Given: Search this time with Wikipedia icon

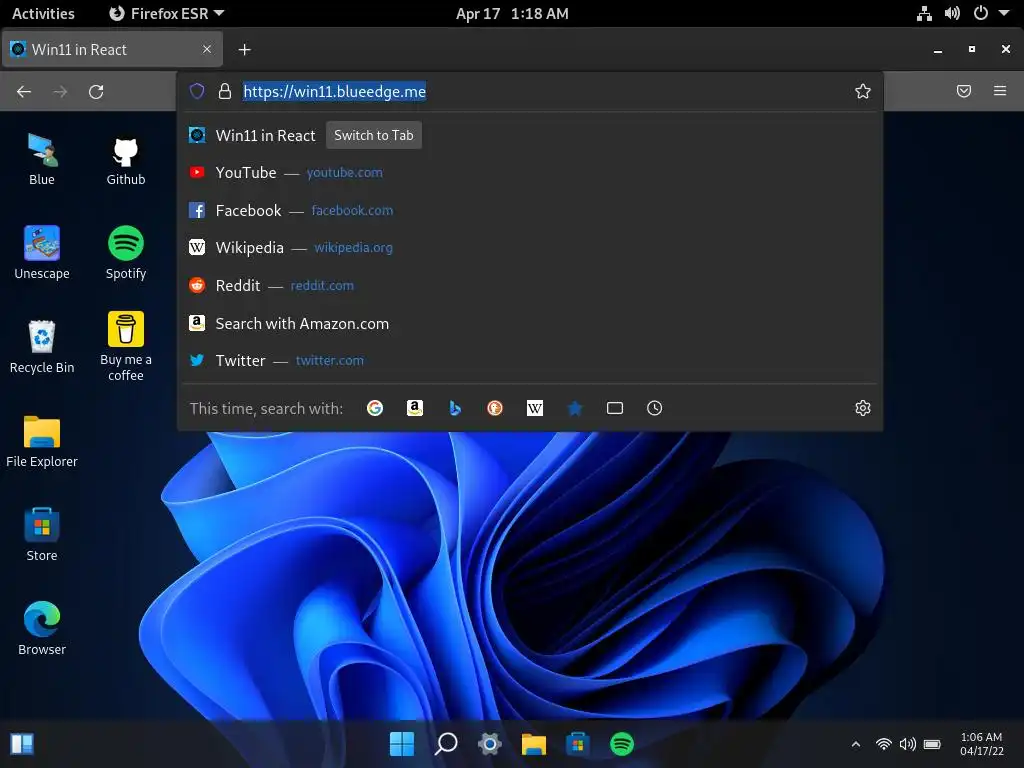Looking at the screenshot, I should [x=535, y=408].
